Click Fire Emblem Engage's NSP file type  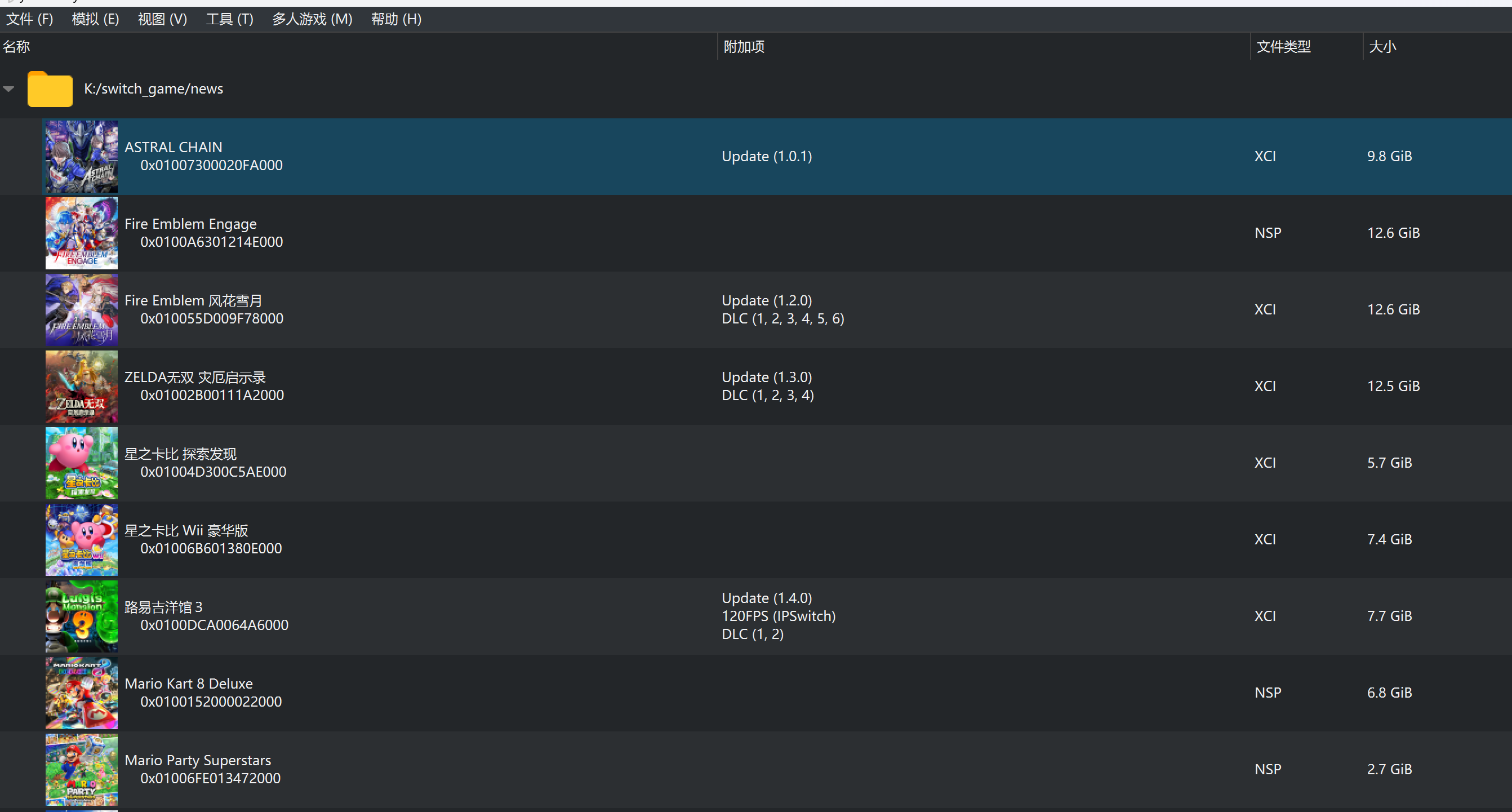click(x=1268, y=233)
